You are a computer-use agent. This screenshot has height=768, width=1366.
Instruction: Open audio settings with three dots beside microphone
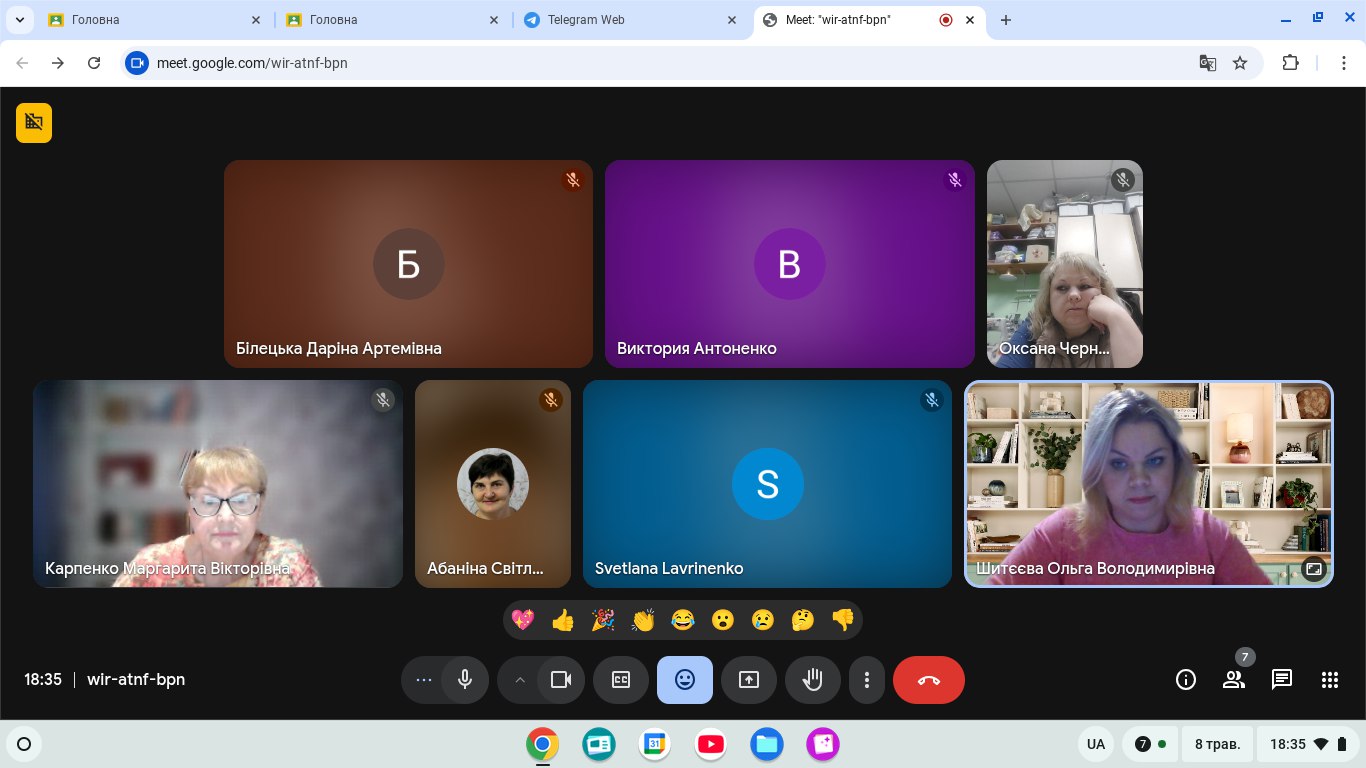click(423, 680)
